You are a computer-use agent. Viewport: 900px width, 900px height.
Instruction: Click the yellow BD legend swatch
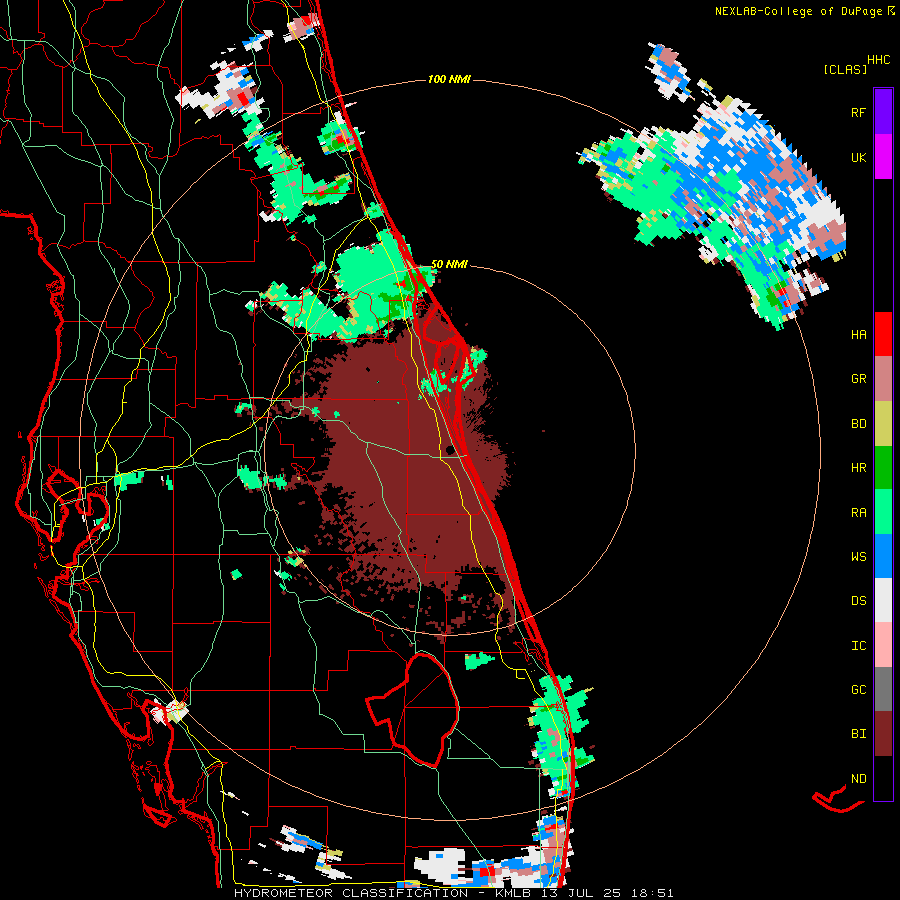coord(883,424)
